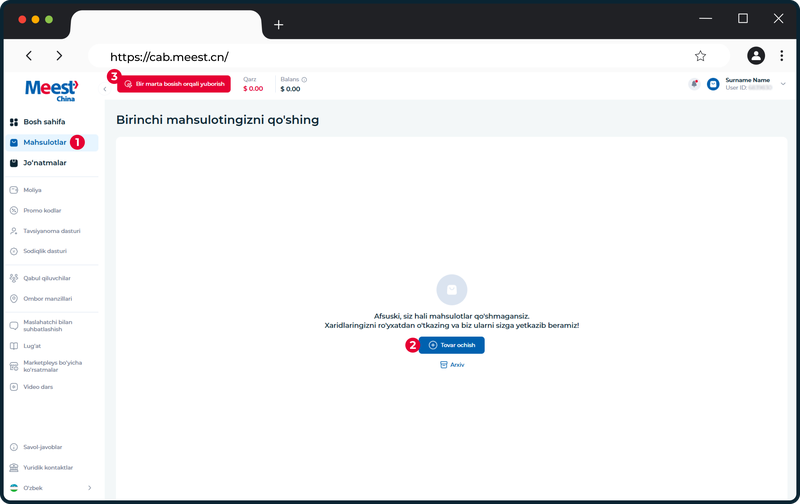Click the Meest China logo
The image size is (800, 504).
52,90
